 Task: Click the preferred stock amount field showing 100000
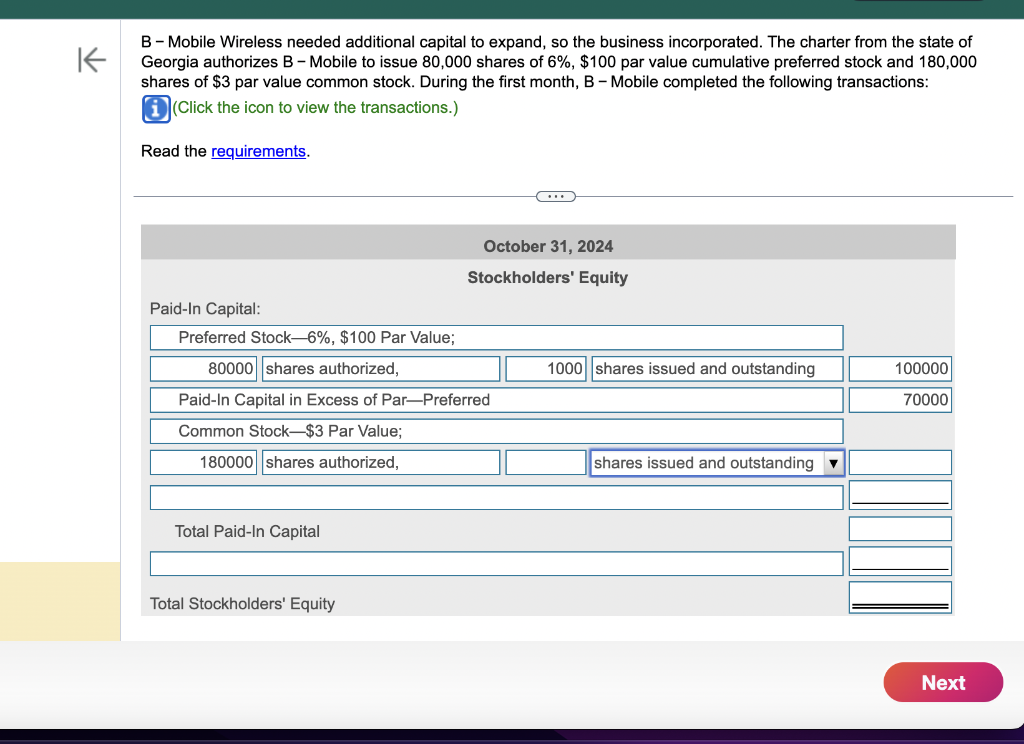tap(900, 368)
